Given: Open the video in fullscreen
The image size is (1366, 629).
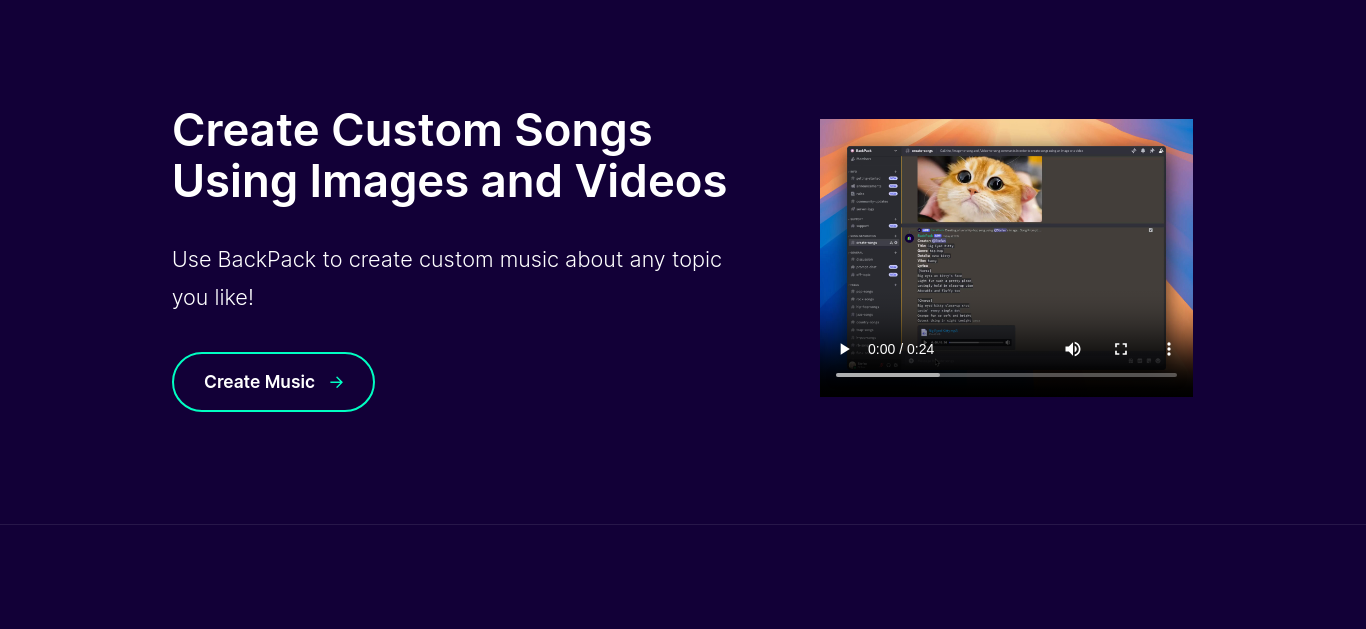Looking at the screenshot, I should (x=1121, y=349).
